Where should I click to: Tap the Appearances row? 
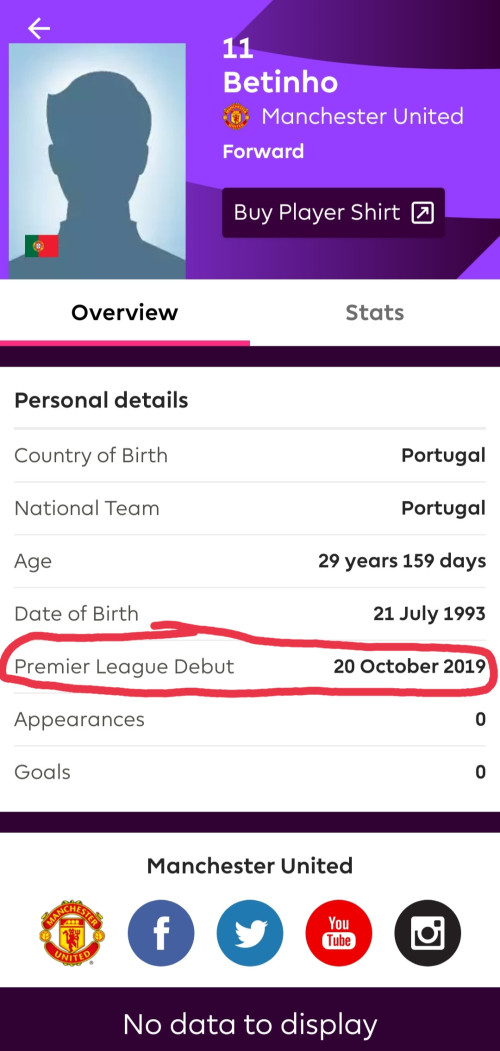(250, 719)
